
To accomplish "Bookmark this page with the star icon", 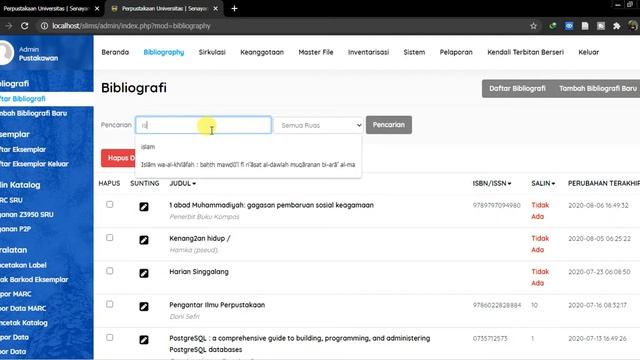I will [x=533, y=26].
